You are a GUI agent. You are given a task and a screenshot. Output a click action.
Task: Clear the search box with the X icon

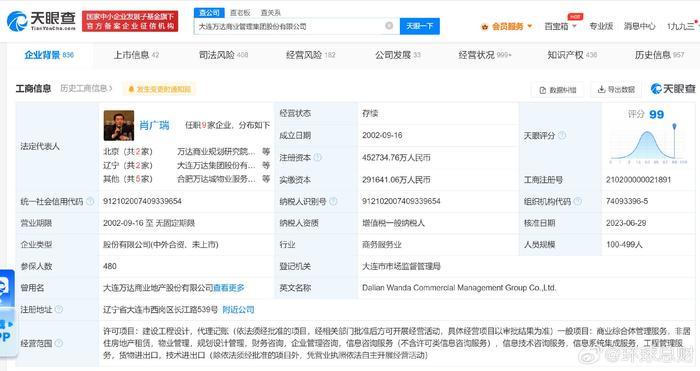(389, 26)
